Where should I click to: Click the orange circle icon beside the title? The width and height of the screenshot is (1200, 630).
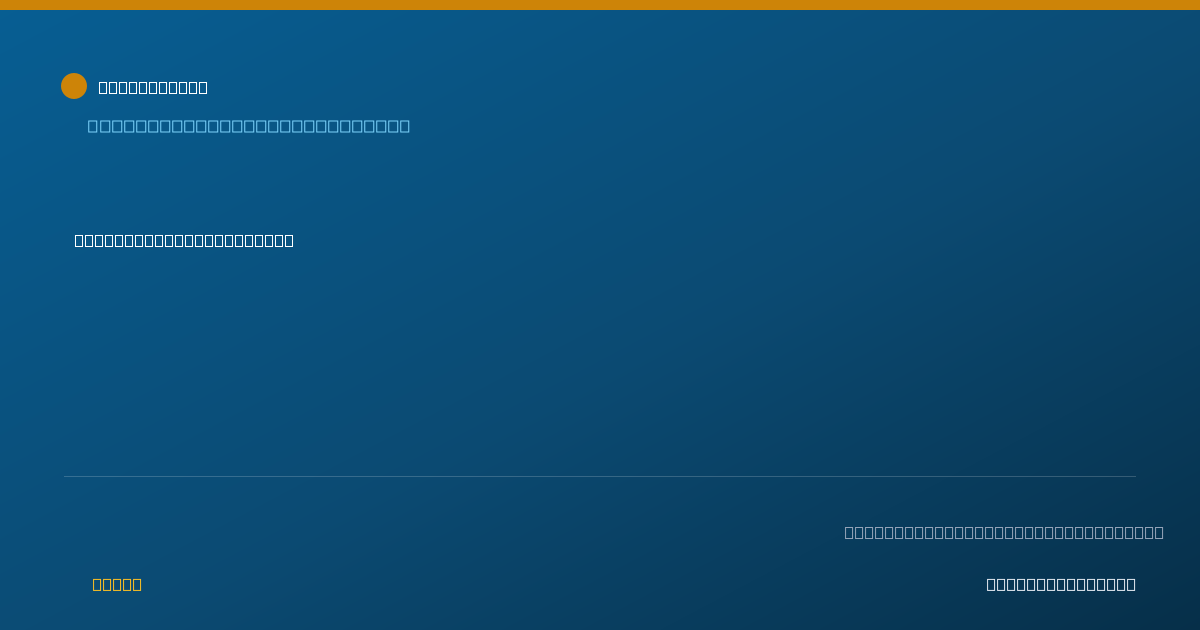(x=74, y=86)
